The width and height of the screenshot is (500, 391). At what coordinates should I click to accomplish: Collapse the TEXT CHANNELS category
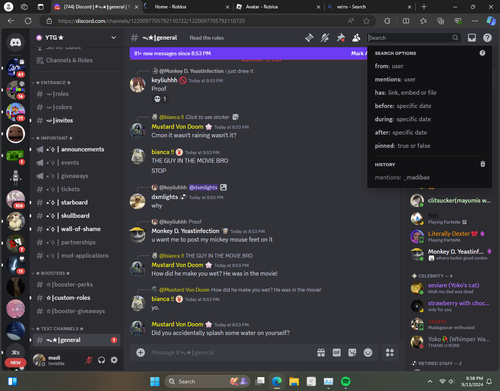click(x=58, y=329)
